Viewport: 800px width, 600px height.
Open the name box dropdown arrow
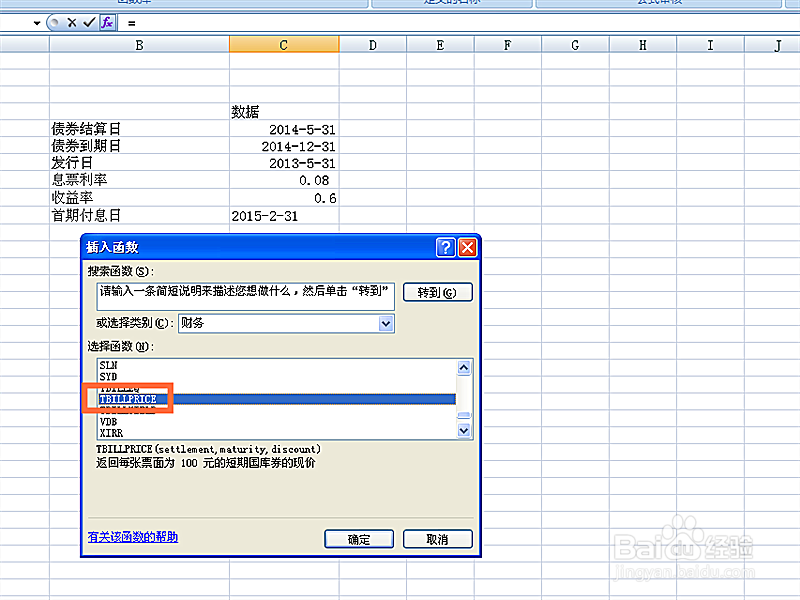click(x=37, y=23)
